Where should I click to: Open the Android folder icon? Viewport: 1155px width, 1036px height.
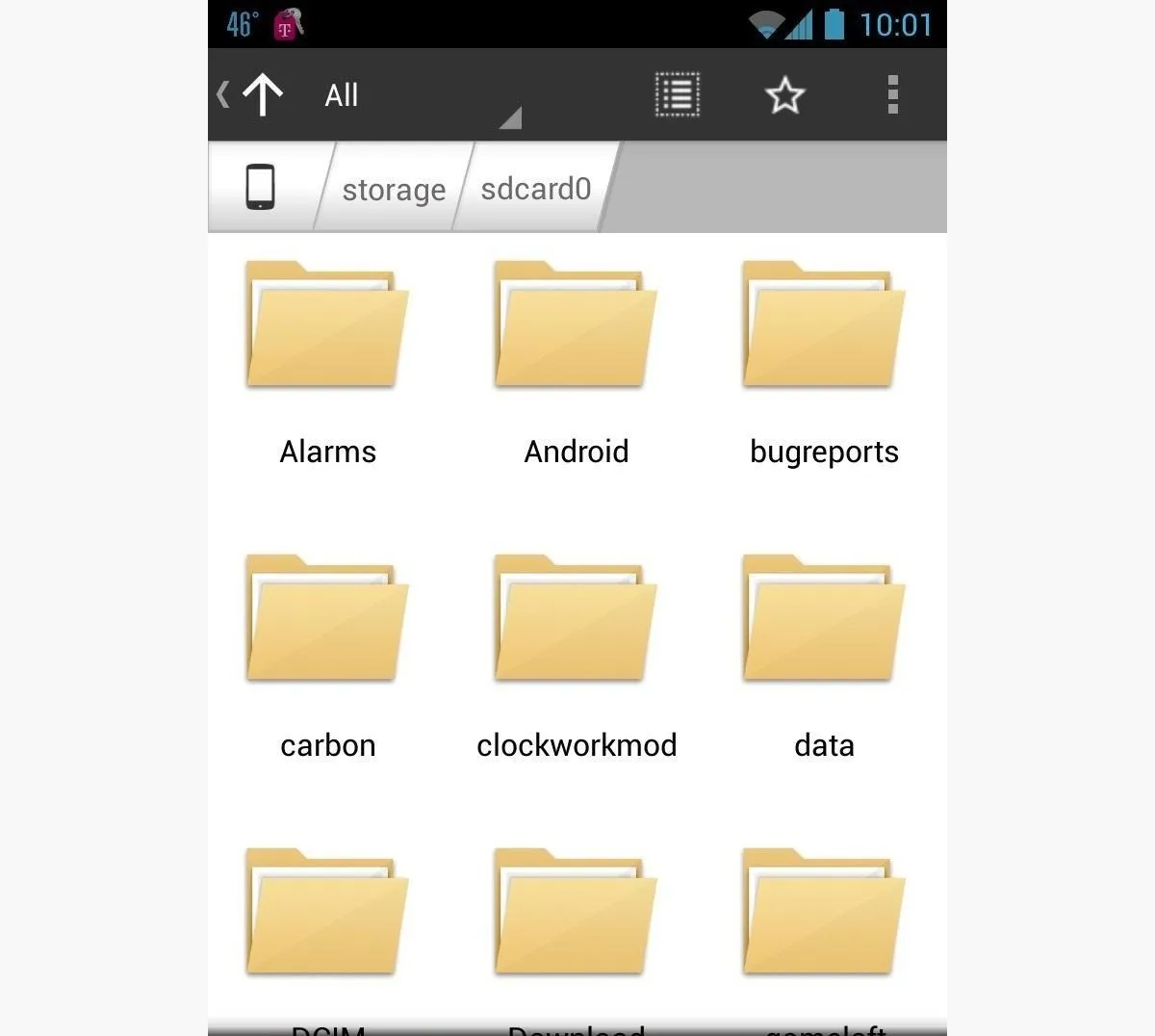pyautogui.click(x=576, y=324)
